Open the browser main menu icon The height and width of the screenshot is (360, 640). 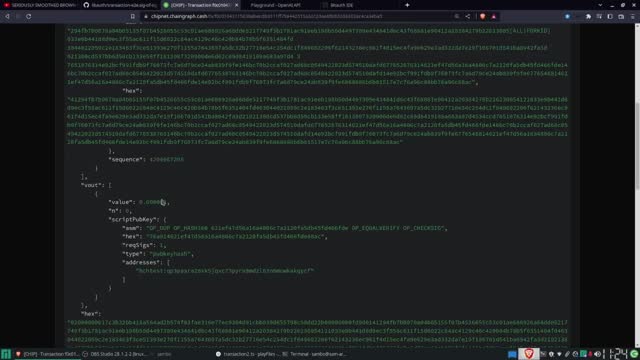[x=633, y=16]
